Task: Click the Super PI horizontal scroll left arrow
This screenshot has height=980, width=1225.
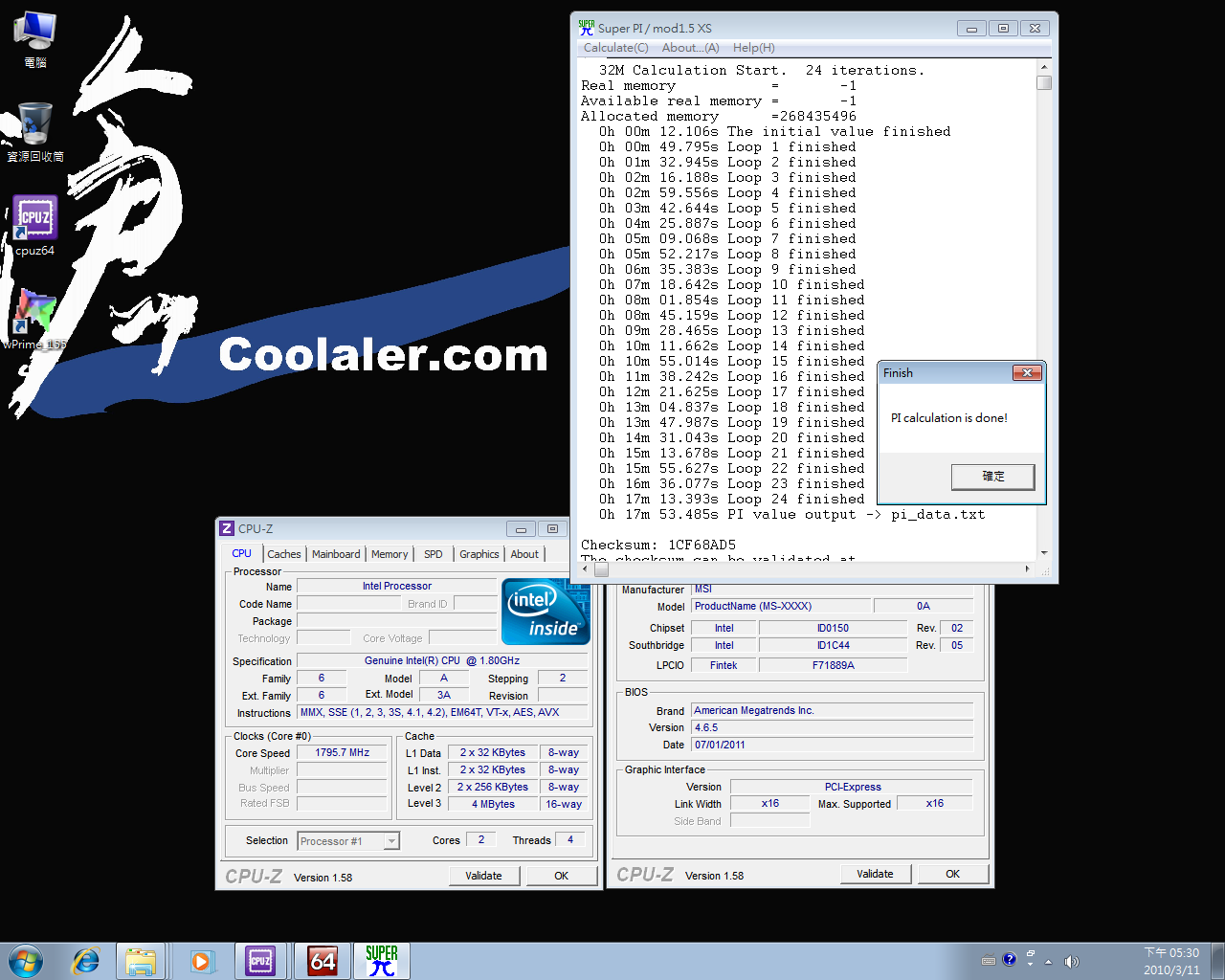Action: pos(586,568)
